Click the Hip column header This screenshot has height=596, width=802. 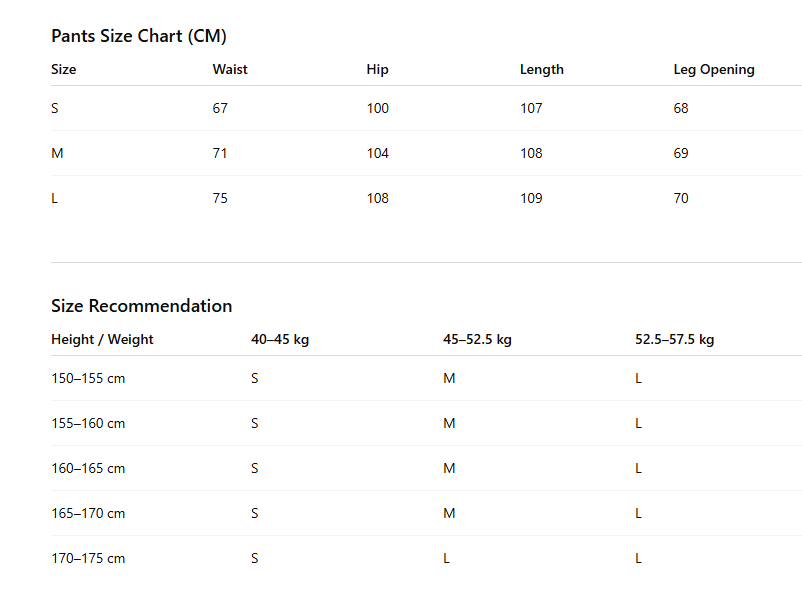(377, 70)
